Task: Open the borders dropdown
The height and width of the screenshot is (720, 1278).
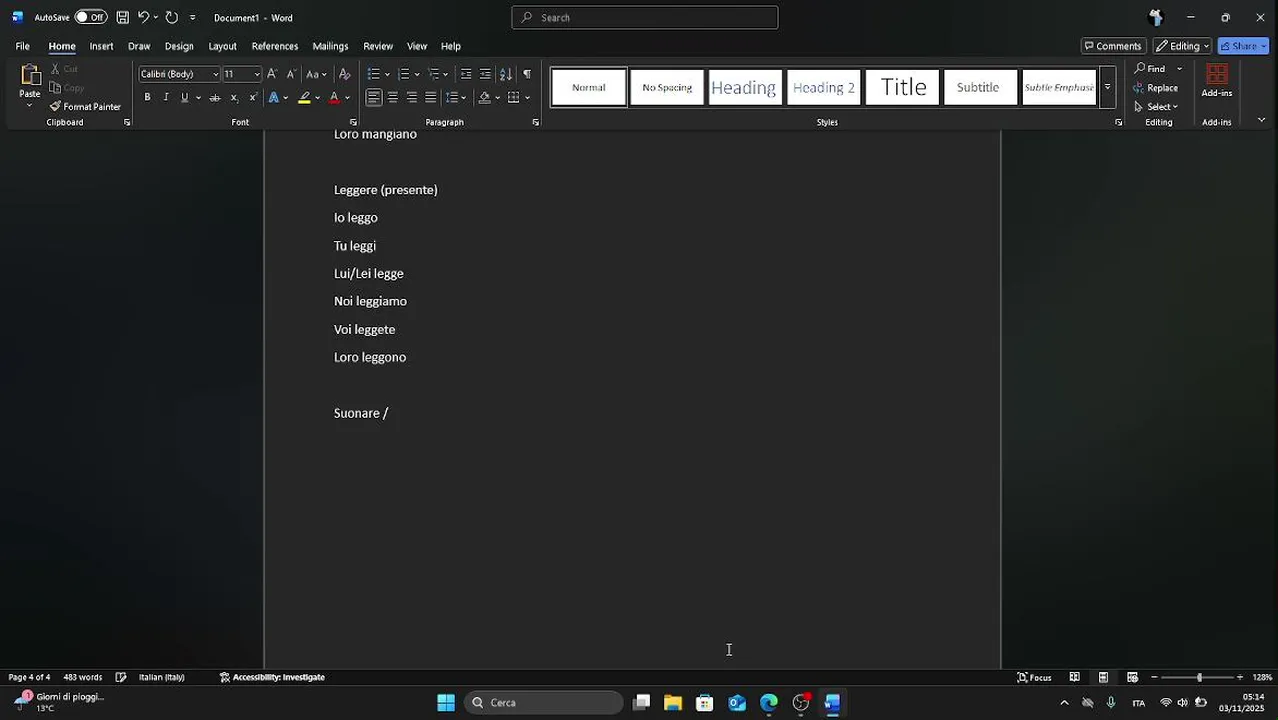Action: [x=527, y=98]
